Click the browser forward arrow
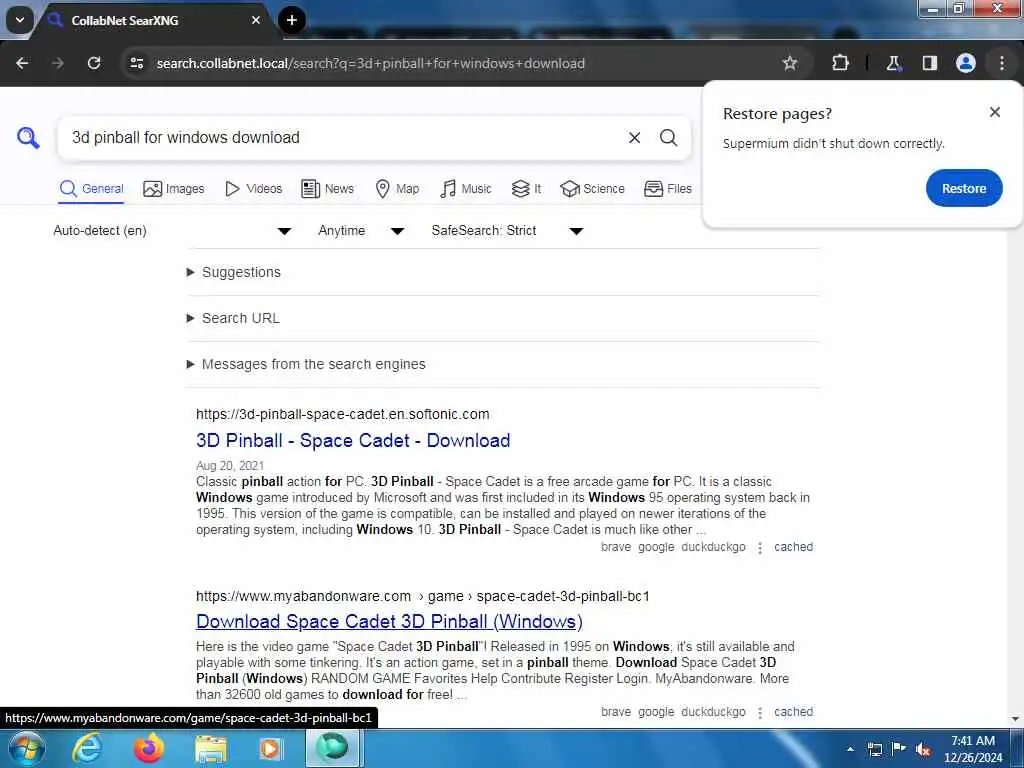The height and width of the screenshot is (768, 1024). pyautogui.click(x=58, y=63)
